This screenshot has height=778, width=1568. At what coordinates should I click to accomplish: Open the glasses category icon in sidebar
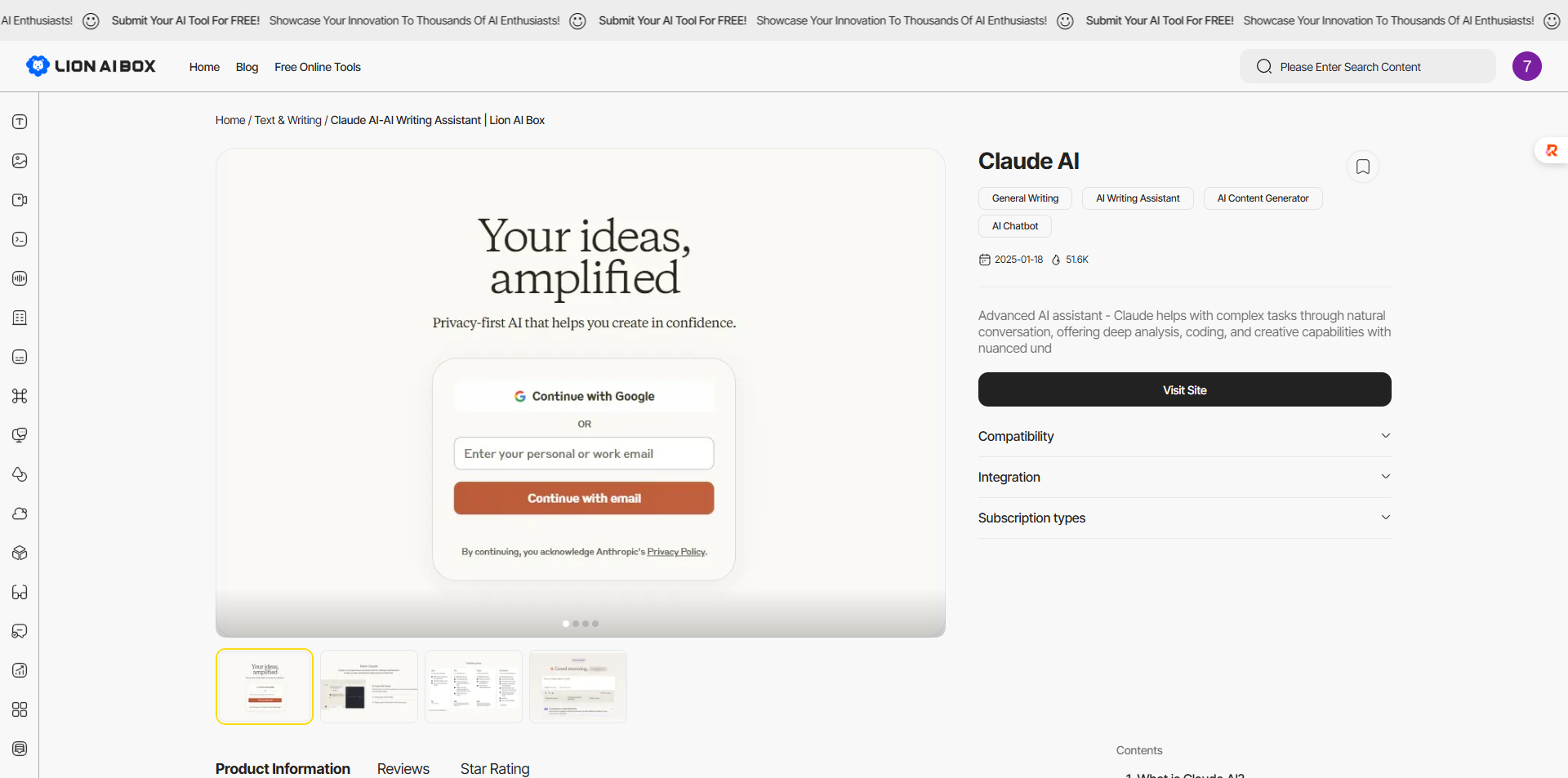tap(20, 592)
